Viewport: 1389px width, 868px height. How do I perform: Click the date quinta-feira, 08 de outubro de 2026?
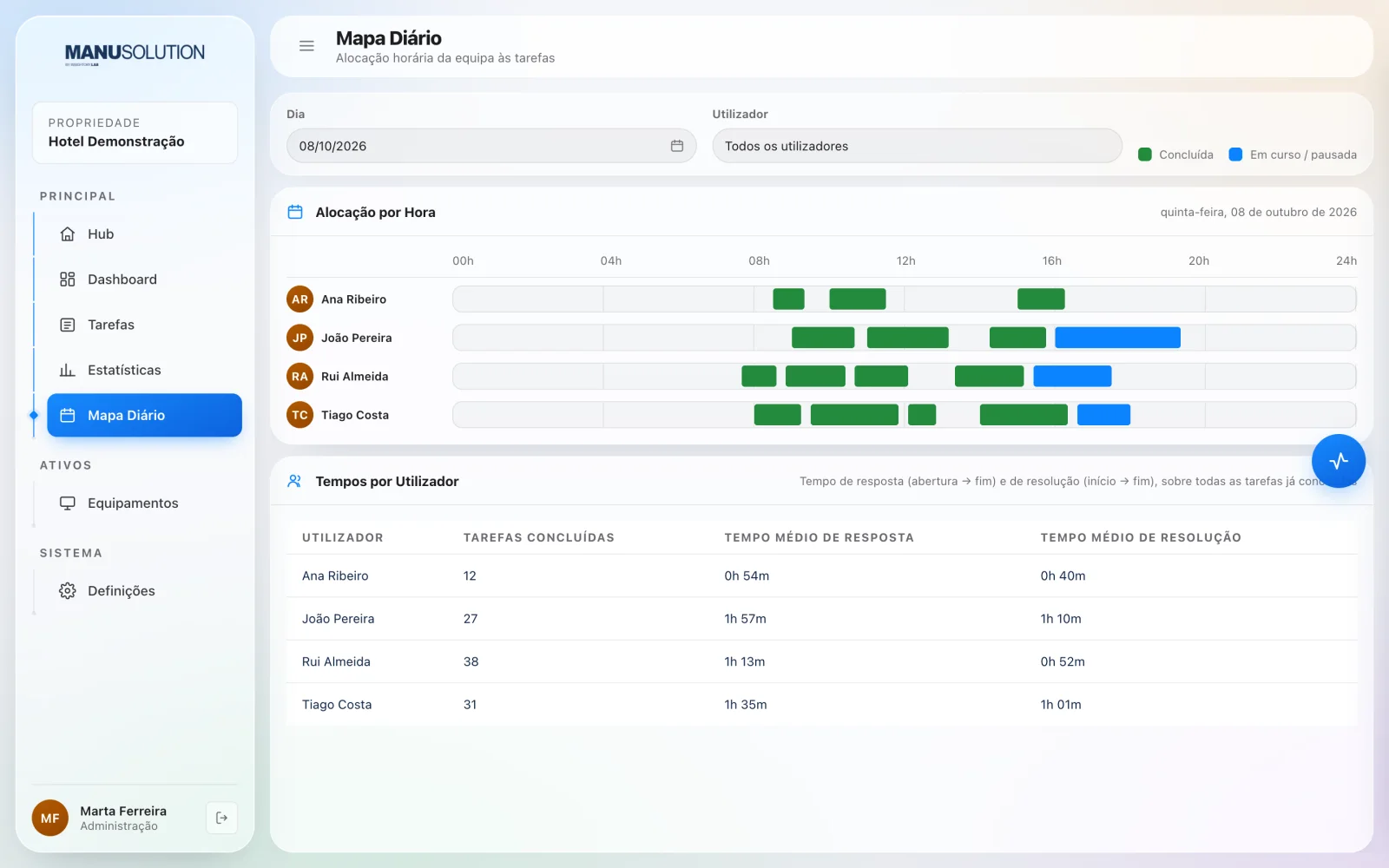click(x=1259, y=212)
